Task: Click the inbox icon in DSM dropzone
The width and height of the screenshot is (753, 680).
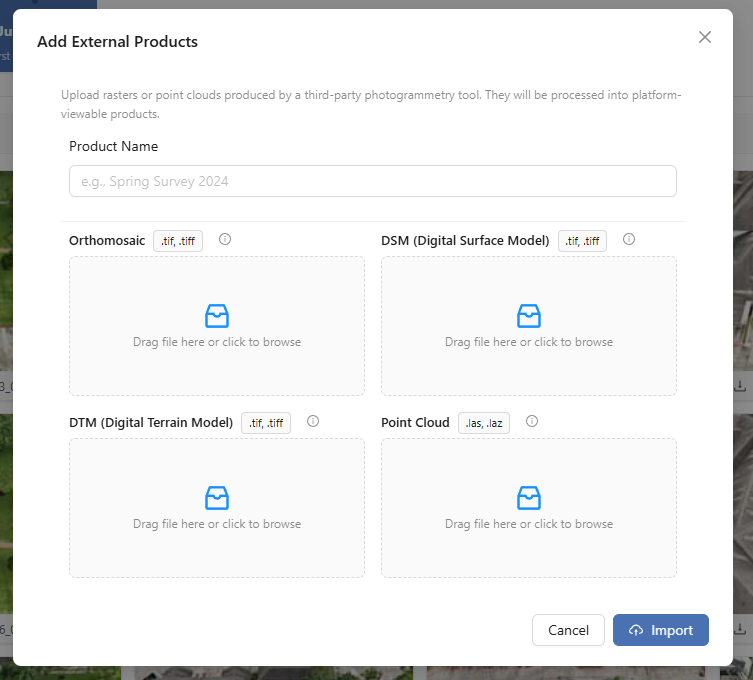Action: click(529, 316)
